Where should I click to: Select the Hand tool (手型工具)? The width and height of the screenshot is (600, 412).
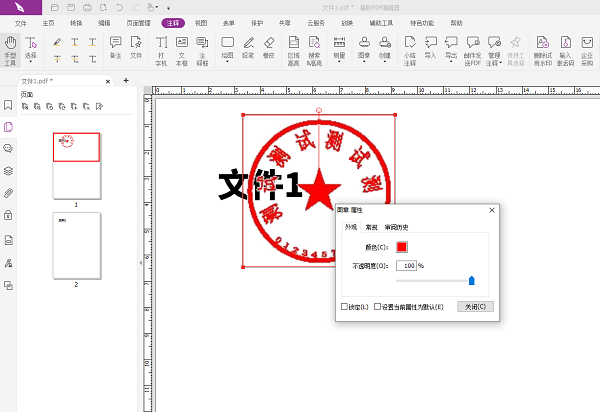tap(10, 48)
